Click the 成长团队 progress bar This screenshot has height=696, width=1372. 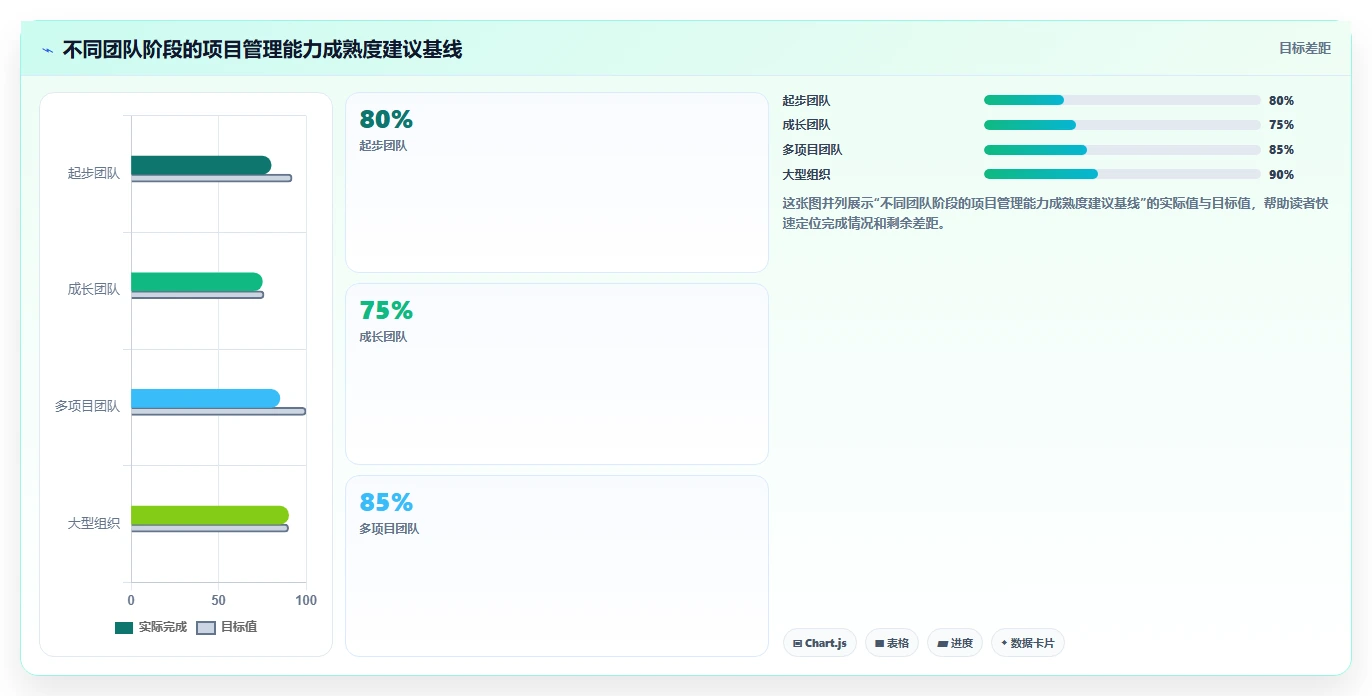pos(1122,125)
